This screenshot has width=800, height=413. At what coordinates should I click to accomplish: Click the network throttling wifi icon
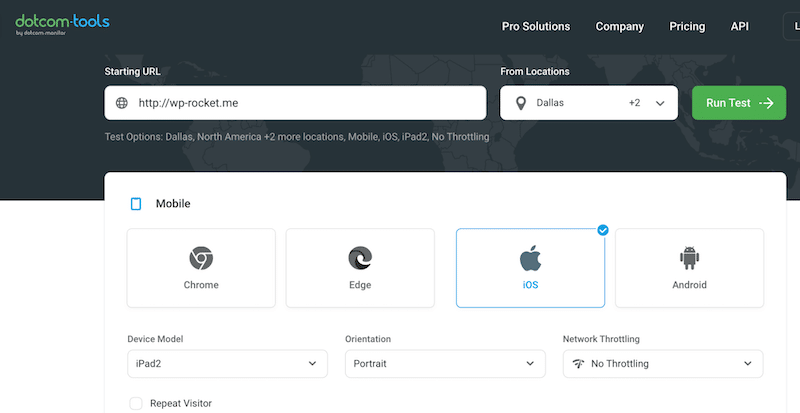tap(578, 364)
